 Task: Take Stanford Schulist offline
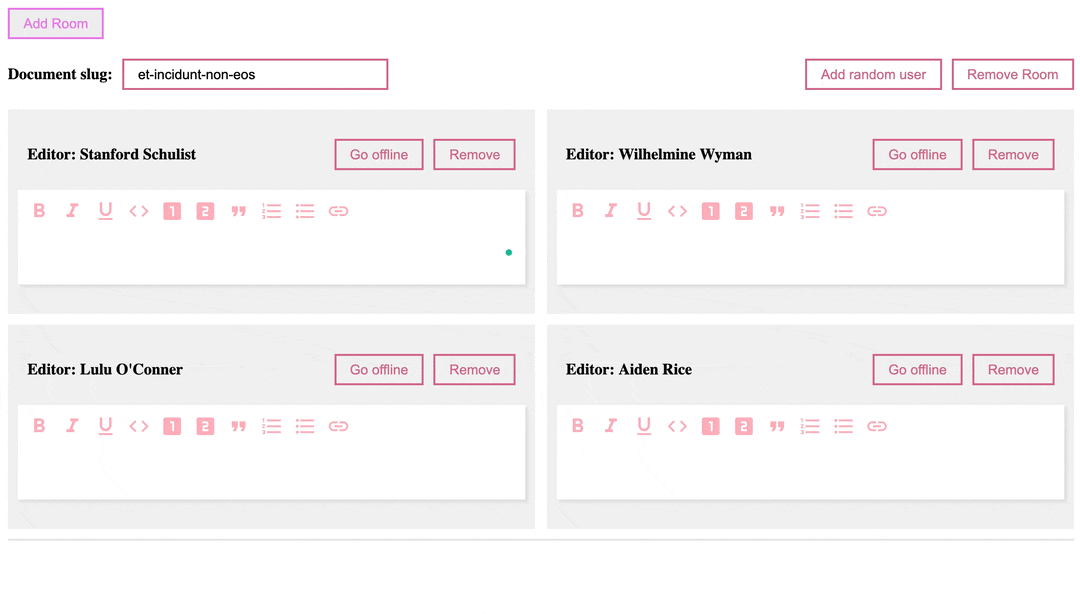379,155
